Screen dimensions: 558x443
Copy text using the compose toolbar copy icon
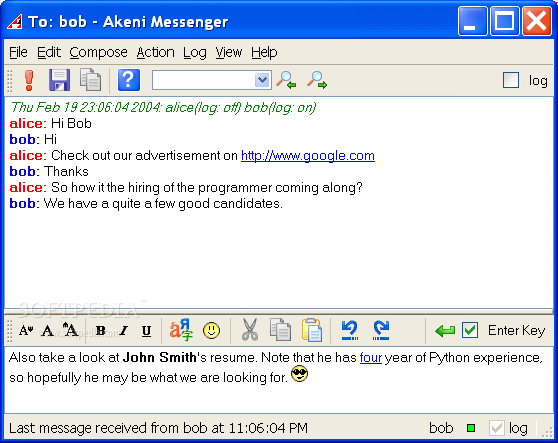tap(280, 330)
